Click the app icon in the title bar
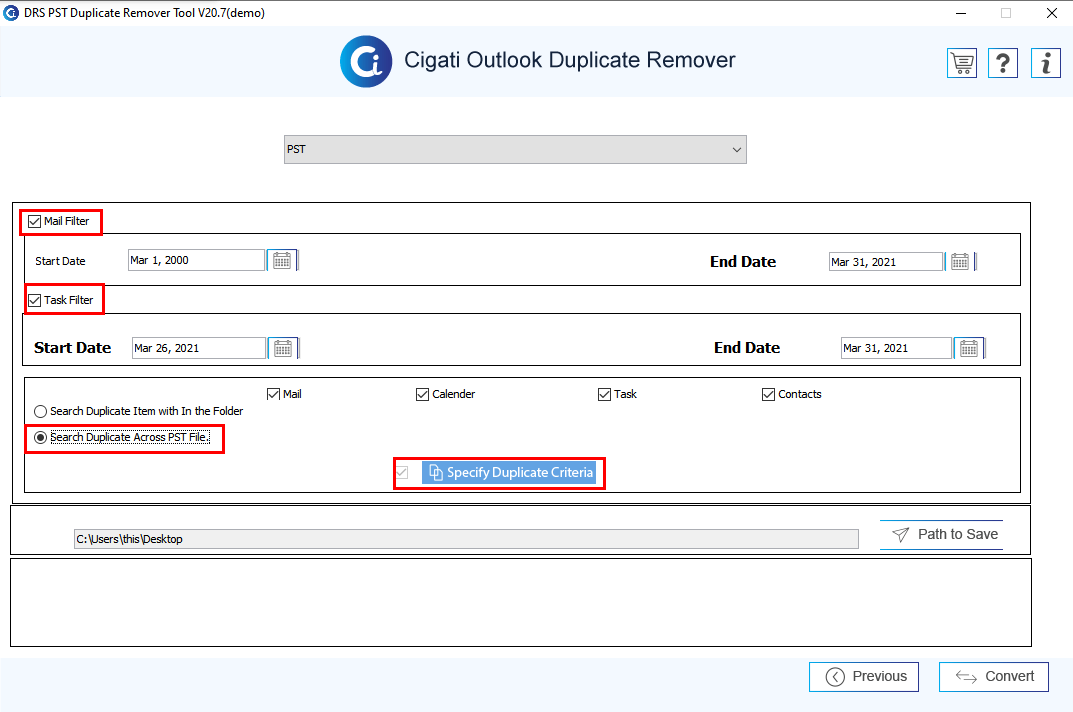 point(11,13)
